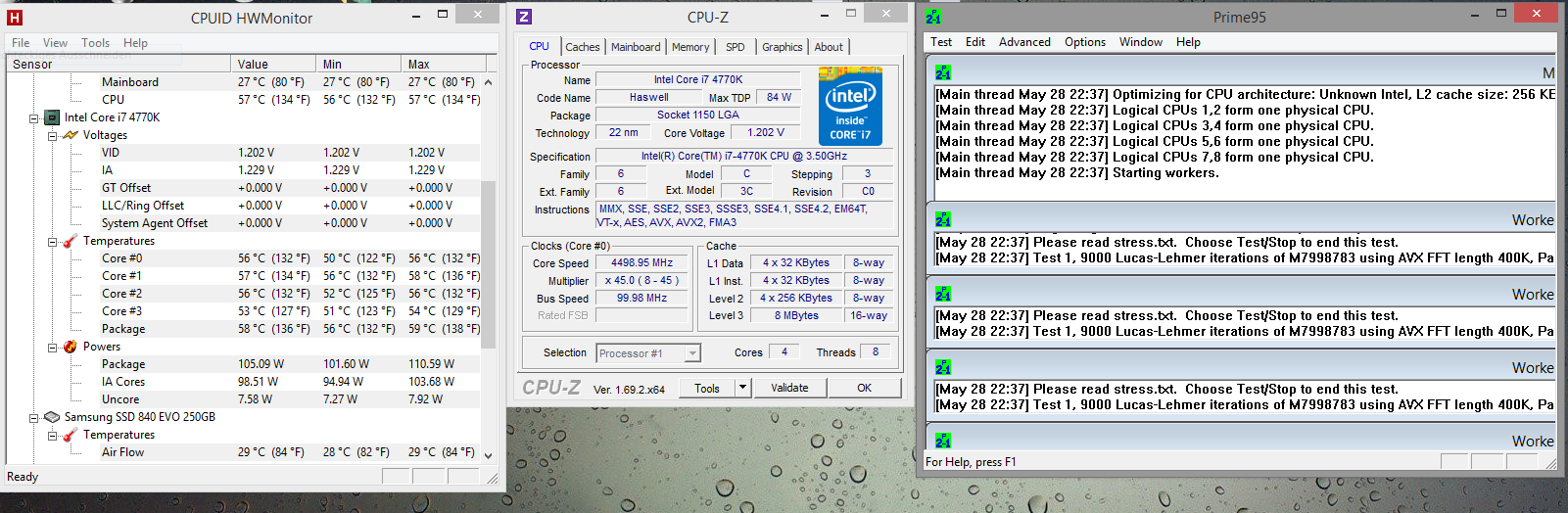Screen dimensions: 1568x513
Task: Click the Temperatures thermometer icon under Intel Core
Action: pos(71,241)
